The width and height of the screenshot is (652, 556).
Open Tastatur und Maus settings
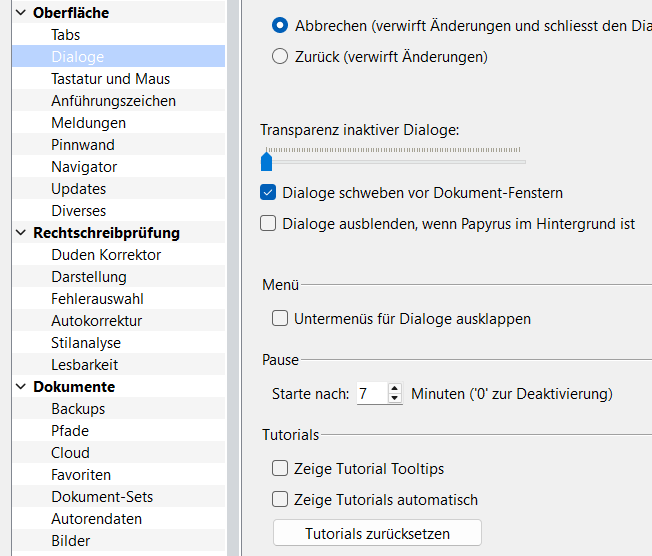pyautogui.click(x=110, y=79)
